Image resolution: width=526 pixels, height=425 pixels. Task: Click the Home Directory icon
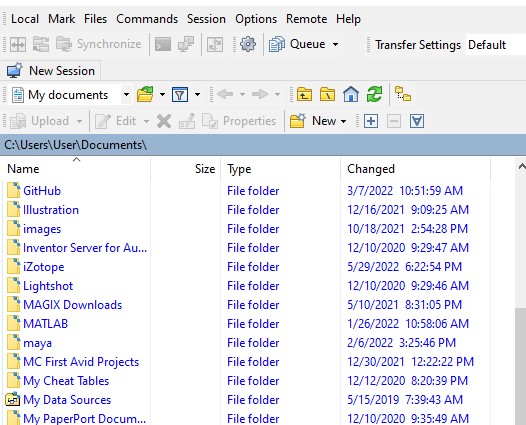click(x=351, y=95)
